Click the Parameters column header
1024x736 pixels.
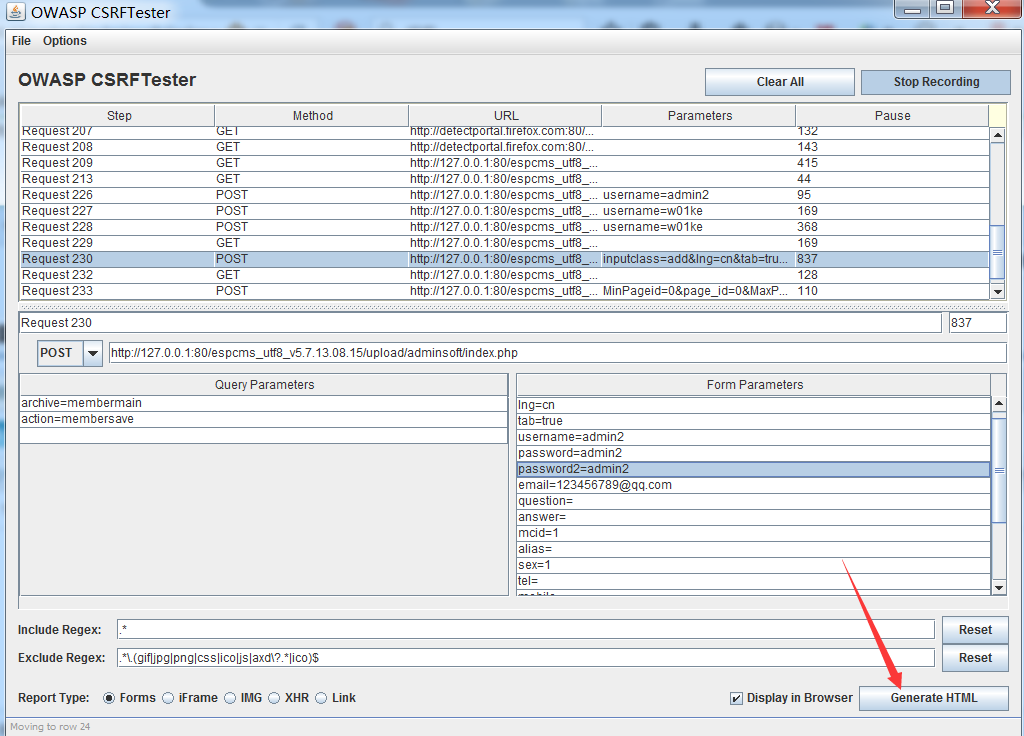point(699,116)
